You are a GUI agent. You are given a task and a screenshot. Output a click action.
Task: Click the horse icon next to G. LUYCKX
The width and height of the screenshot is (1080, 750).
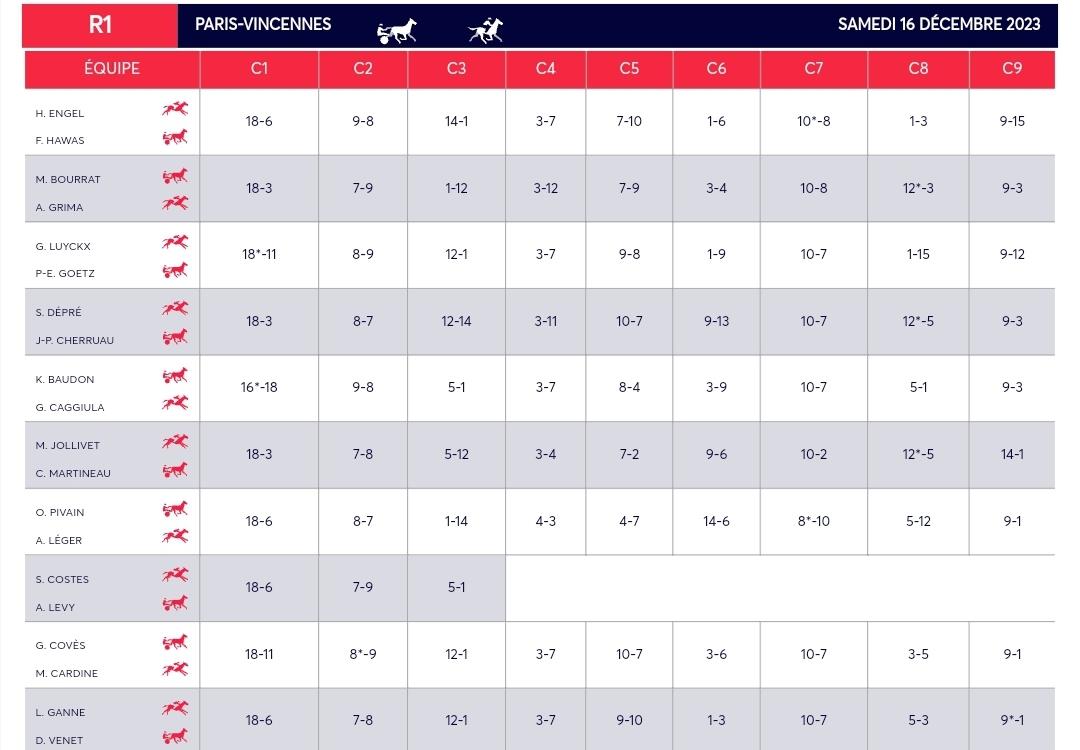pyautogui.click(x=175, y=242)
